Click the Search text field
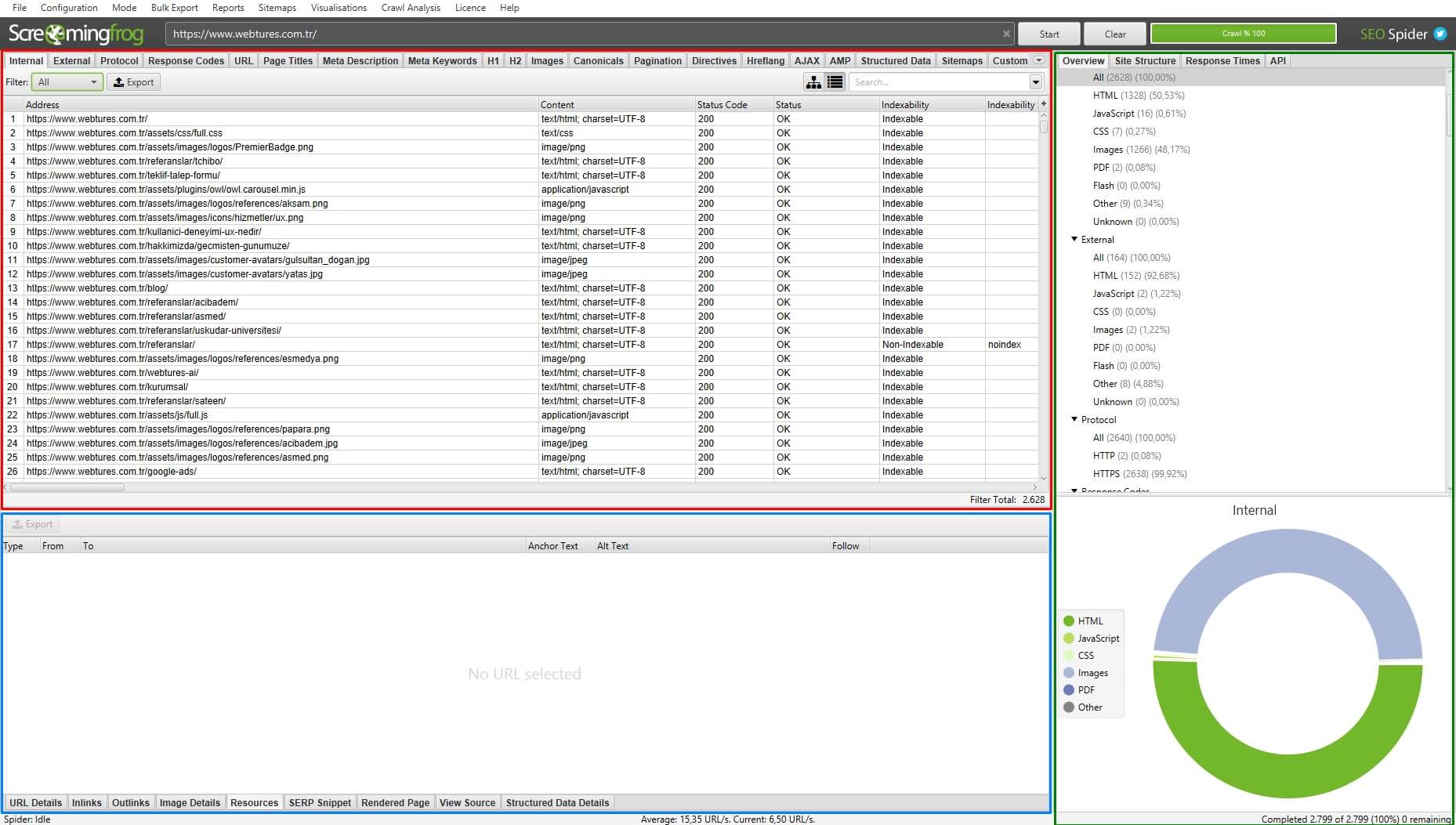1456x825 pixels. tap(939, 82)
